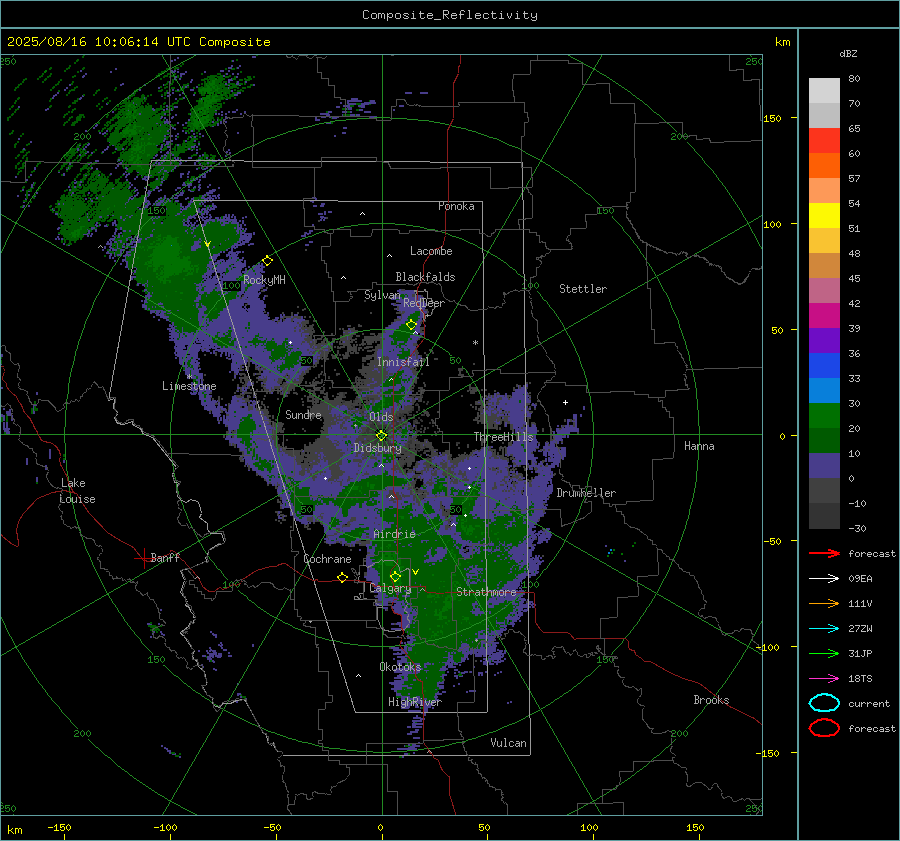Click the 'km' label at top right
900x841 pixels.
coord(782,42)
